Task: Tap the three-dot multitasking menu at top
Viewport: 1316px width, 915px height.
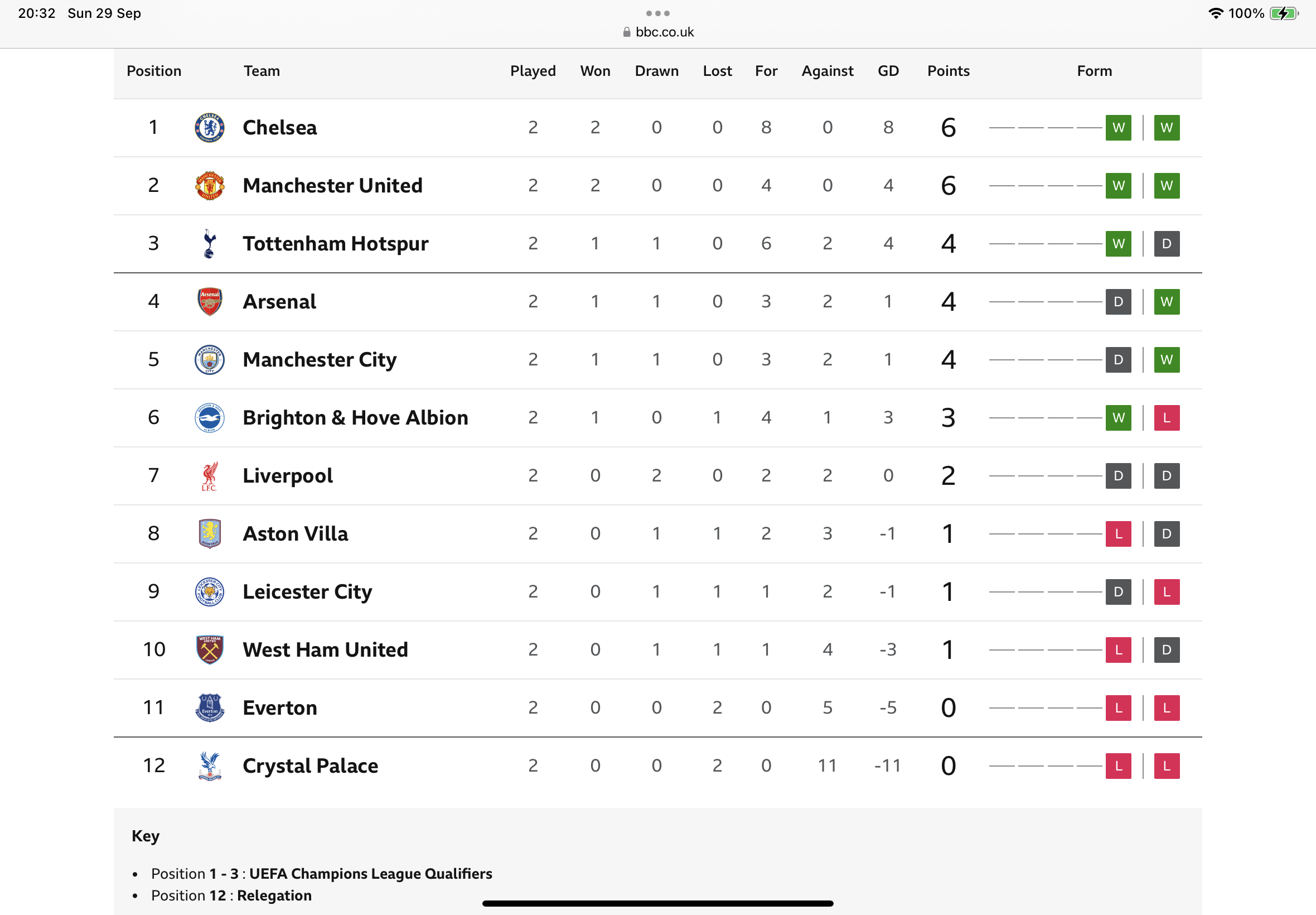Action: coord(657,13)
